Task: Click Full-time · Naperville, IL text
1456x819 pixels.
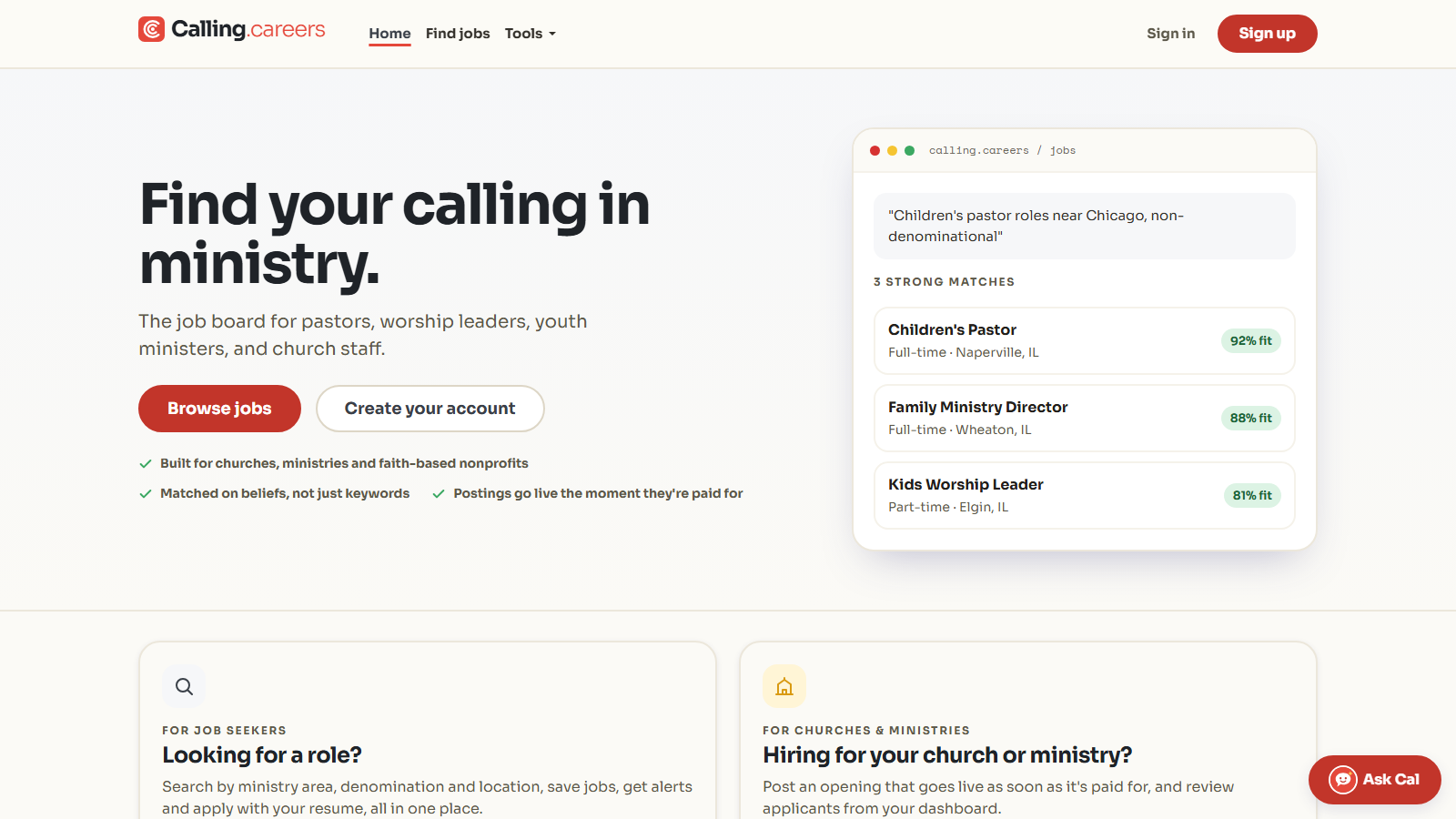Action: (x=963, y=352)
